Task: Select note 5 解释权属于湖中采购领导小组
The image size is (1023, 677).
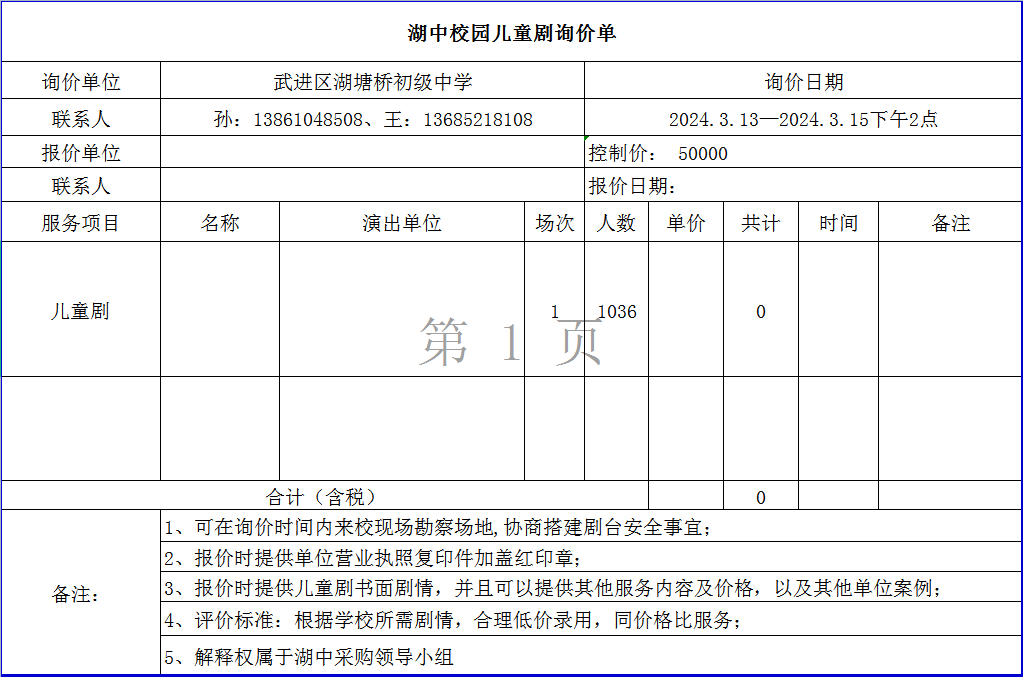Action: [591, 655]
